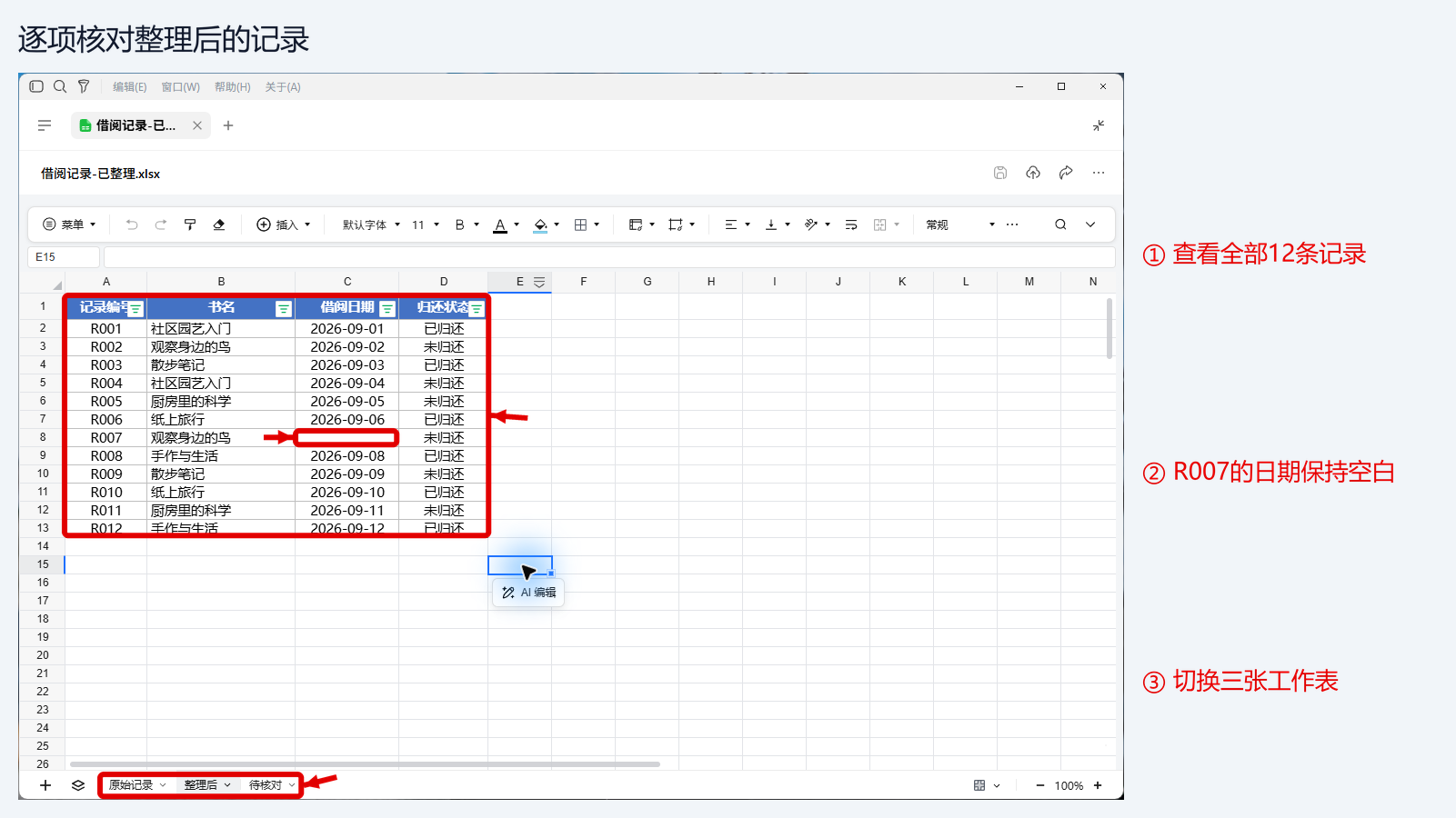Open the 窗口(W) menu
The image size is (1456, 818).
tap(181, 87)
